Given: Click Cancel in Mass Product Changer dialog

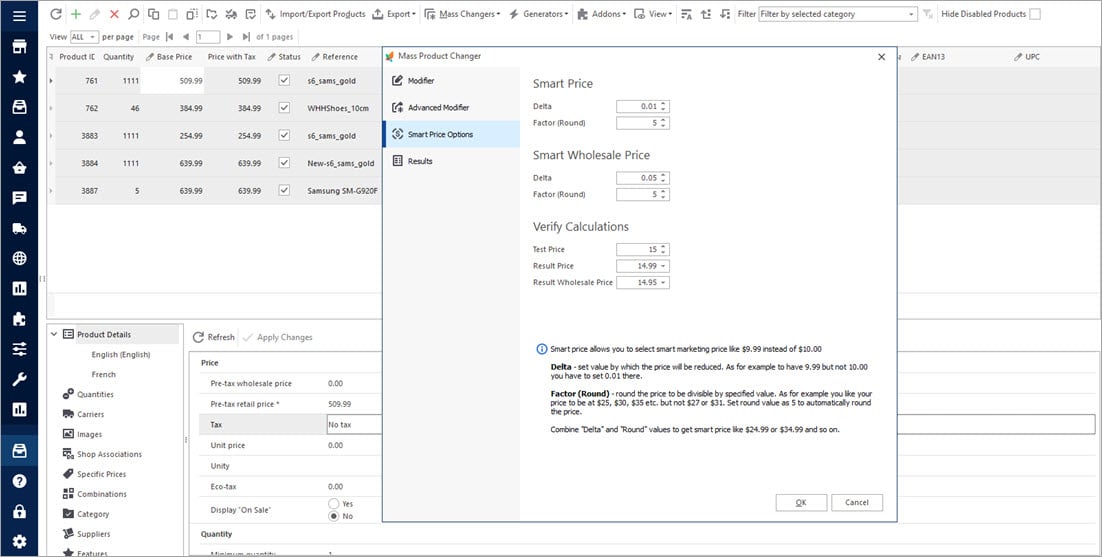Looking at the screenshot, I should coord(857,503).
